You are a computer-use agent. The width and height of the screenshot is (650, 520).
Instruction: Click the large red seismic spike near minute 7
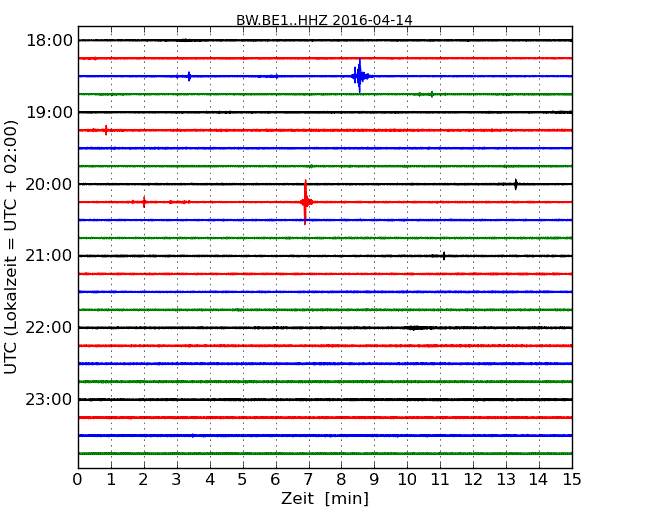click(x=306, y=202)
